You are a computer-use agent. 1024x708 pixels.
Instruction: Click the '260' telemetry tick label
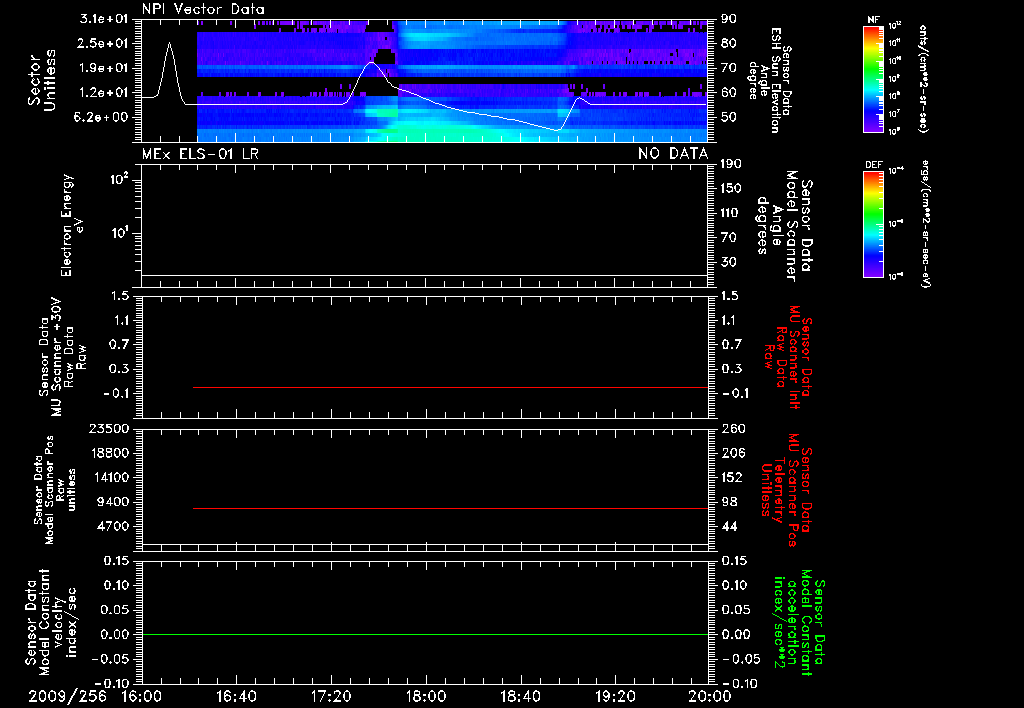(733, 428)
